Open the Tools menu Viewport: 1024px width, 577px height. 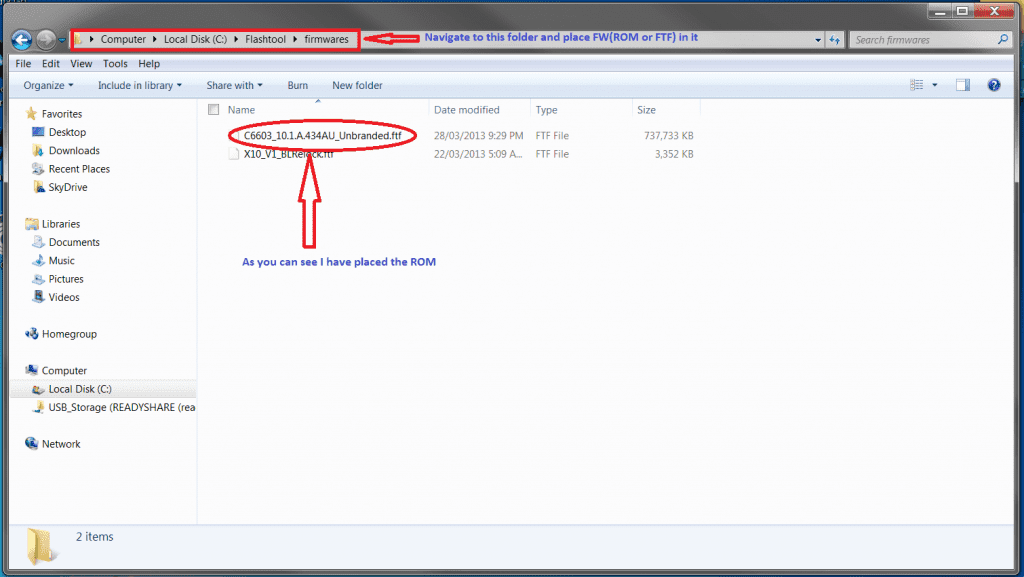(115, 63)
